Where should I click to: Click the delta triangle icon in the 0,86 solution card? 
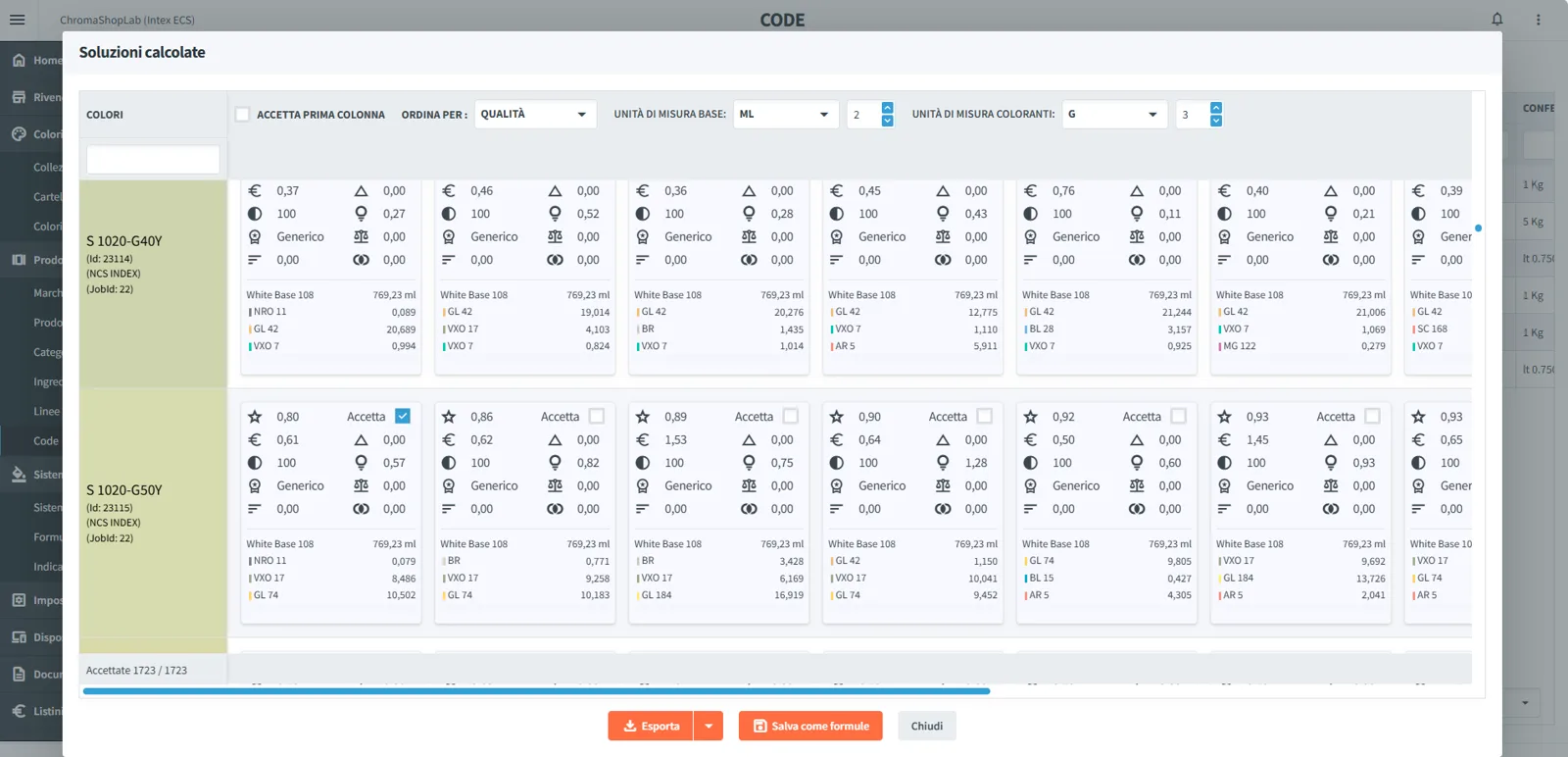pos(555,440)
